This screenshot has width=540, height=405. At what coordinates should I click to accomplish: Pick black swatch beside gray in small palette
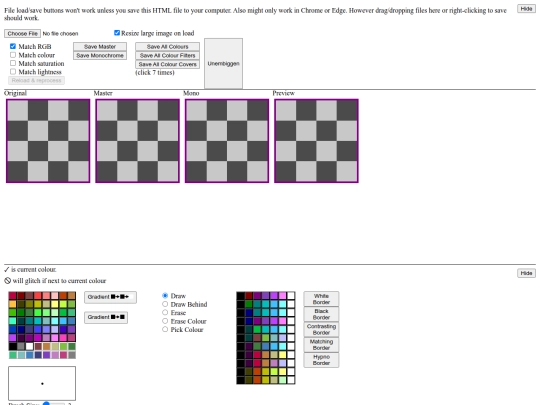pos(13,346)
